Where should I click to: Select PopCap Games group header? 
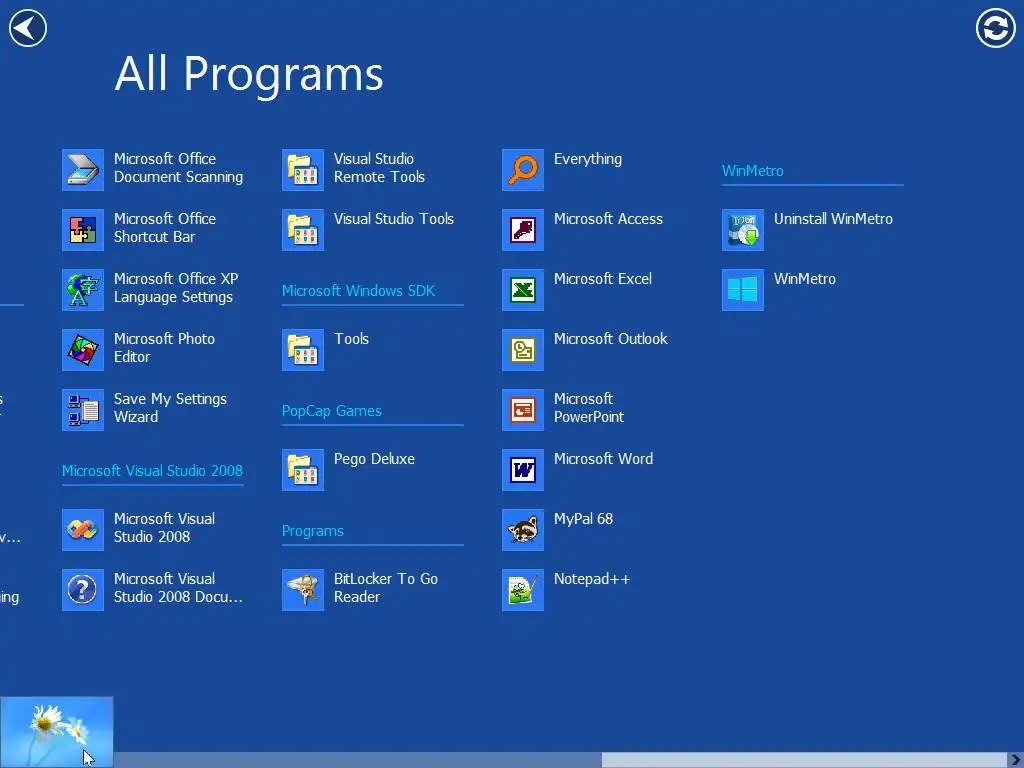(x=332, y=411)
